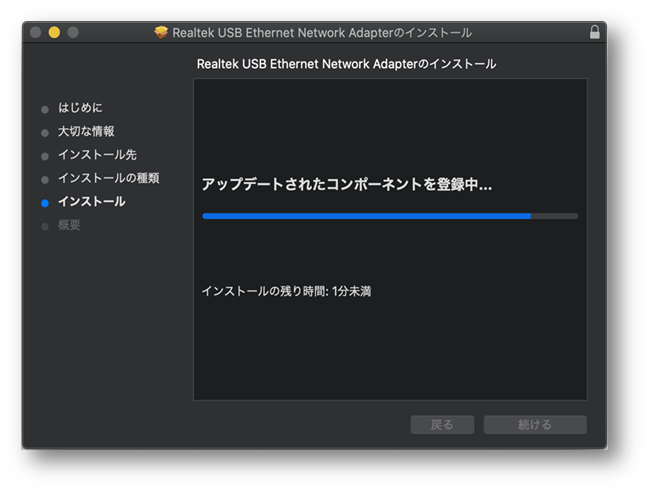
Task: Click the 続ける continue button
Action: (x=535, y=425)
